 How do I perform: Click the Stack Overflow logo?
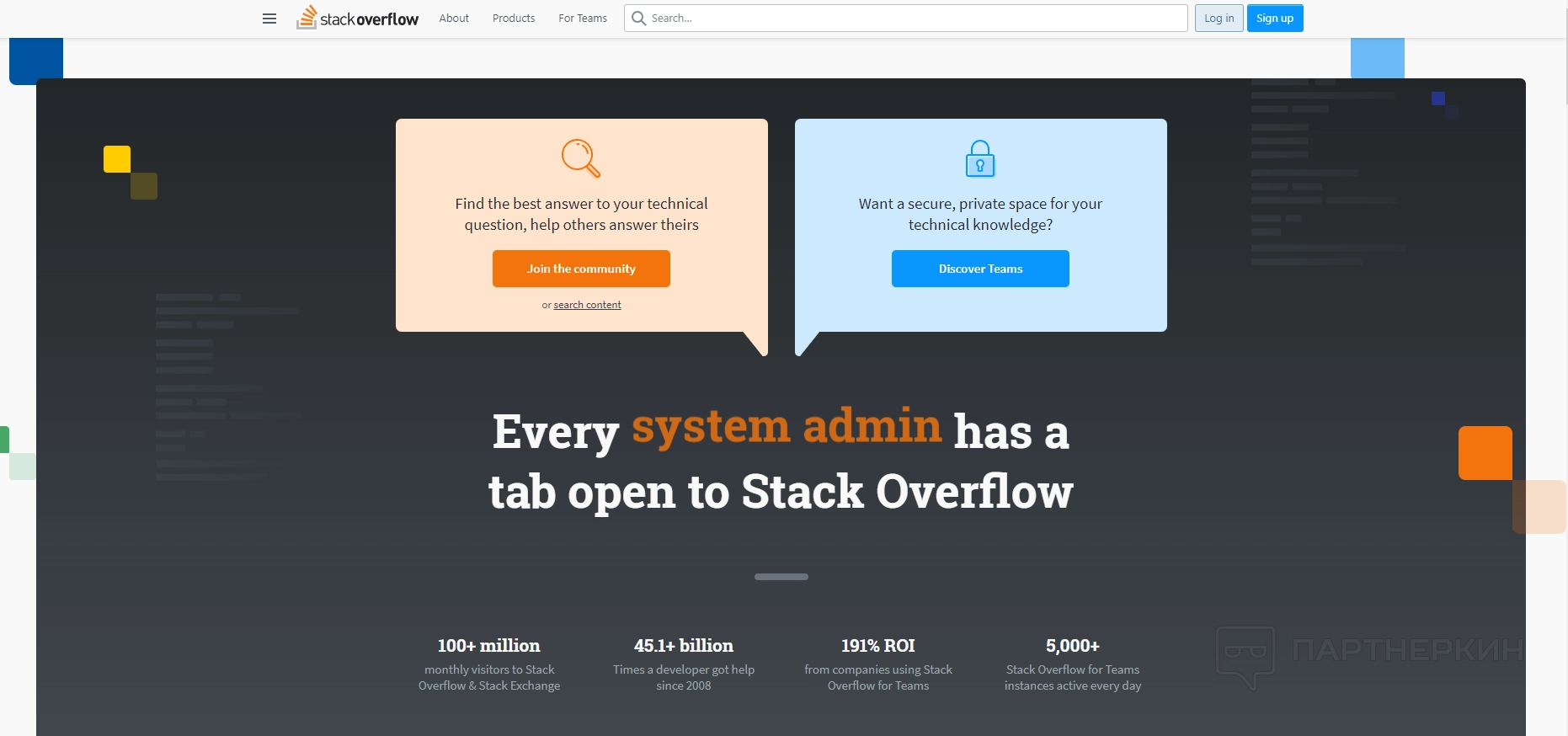(x=358, y=18)
